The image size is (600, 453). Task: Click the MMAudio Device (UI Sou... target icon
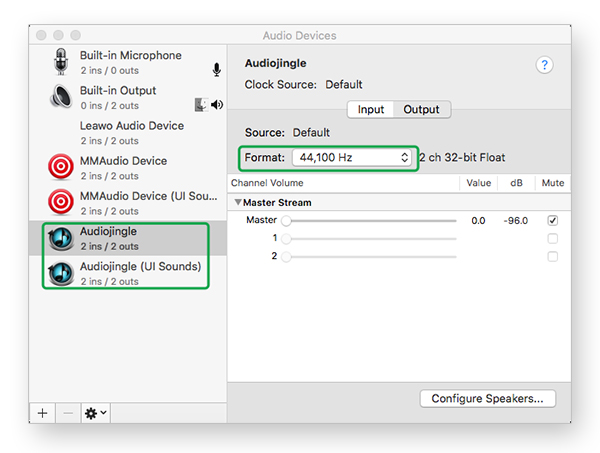61,202
